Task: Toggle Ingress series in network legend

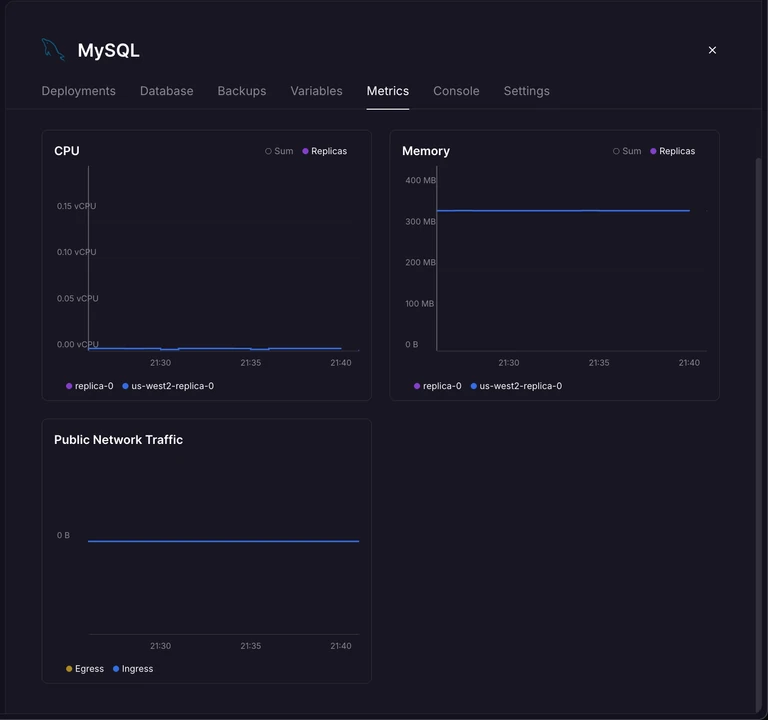Action: [133, 669]
